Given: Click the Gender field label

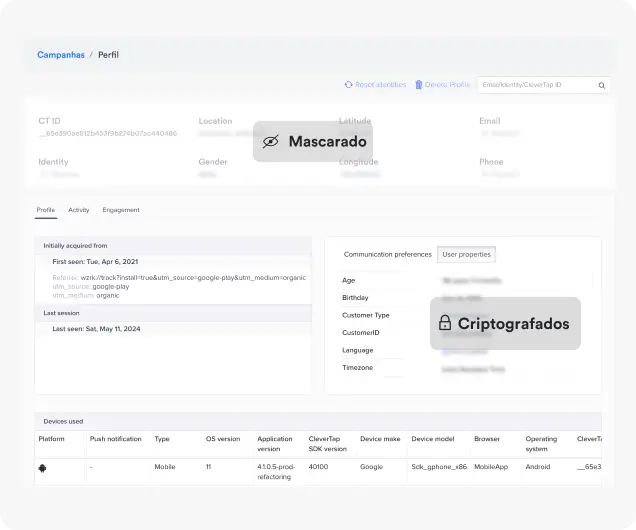Looking at the screenshot, I should 213,162.
